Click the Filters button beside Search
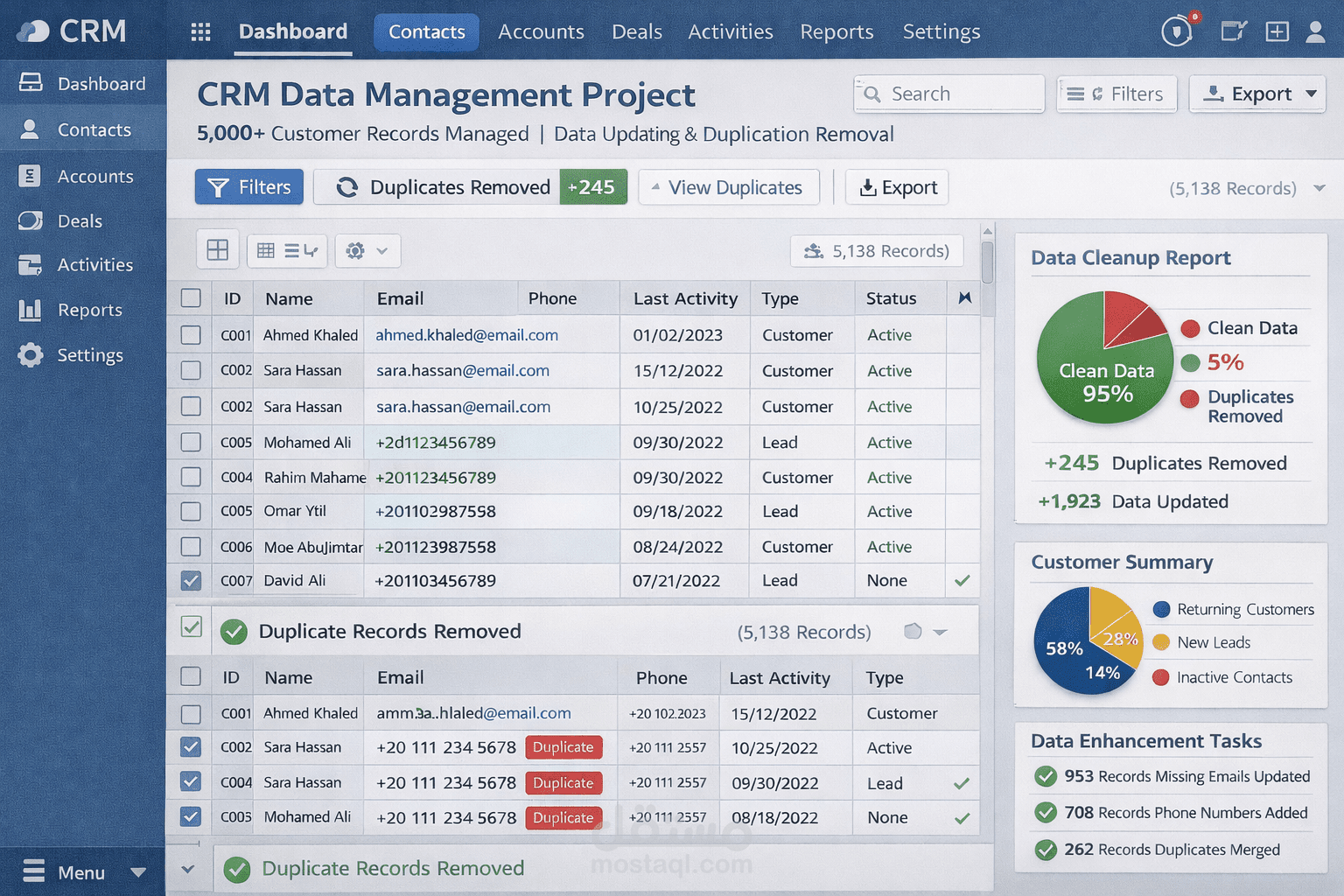 pyautogui.click(x=1117, y=94)
